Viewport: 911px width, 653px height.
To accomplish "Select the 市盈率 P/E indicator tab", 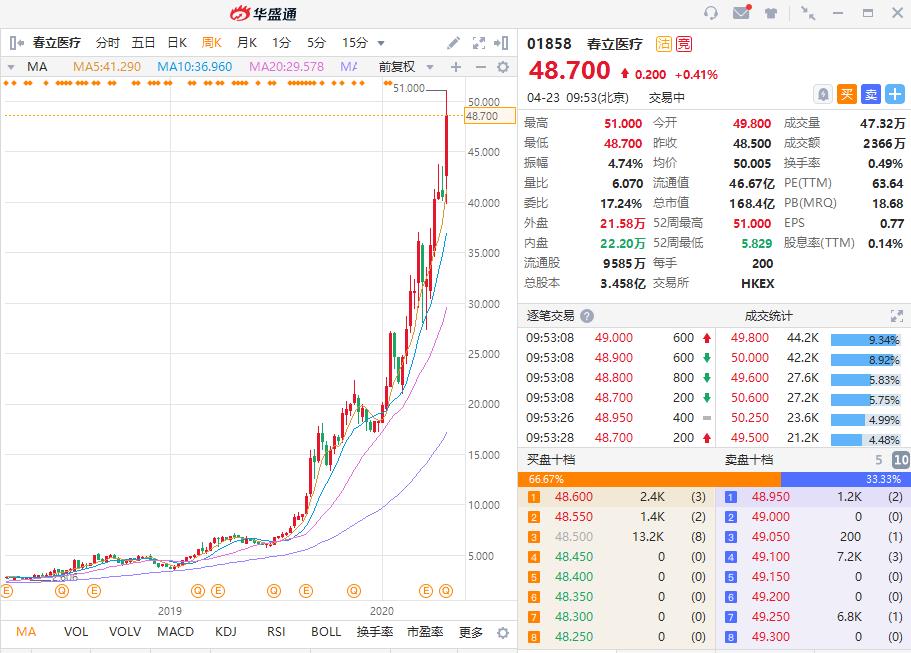I will click(x=425, y=632).
